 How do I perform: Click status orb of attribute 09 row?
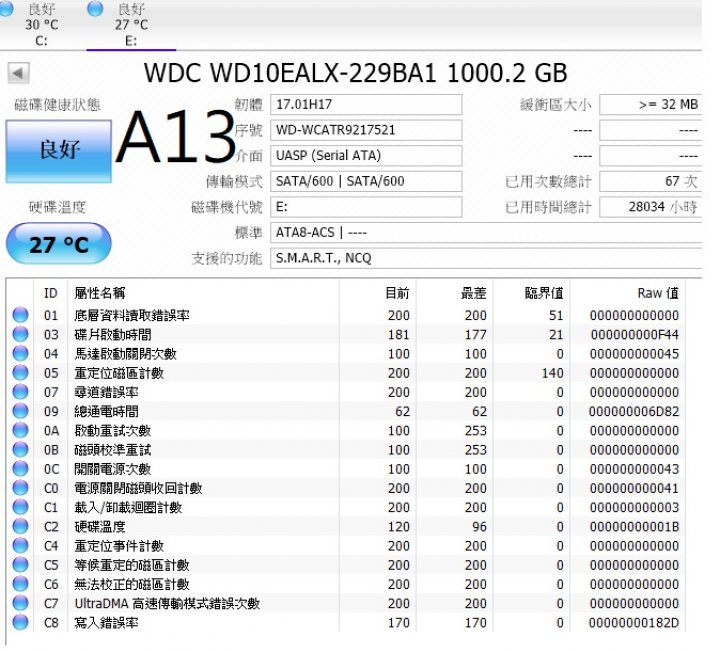(20, 411)
